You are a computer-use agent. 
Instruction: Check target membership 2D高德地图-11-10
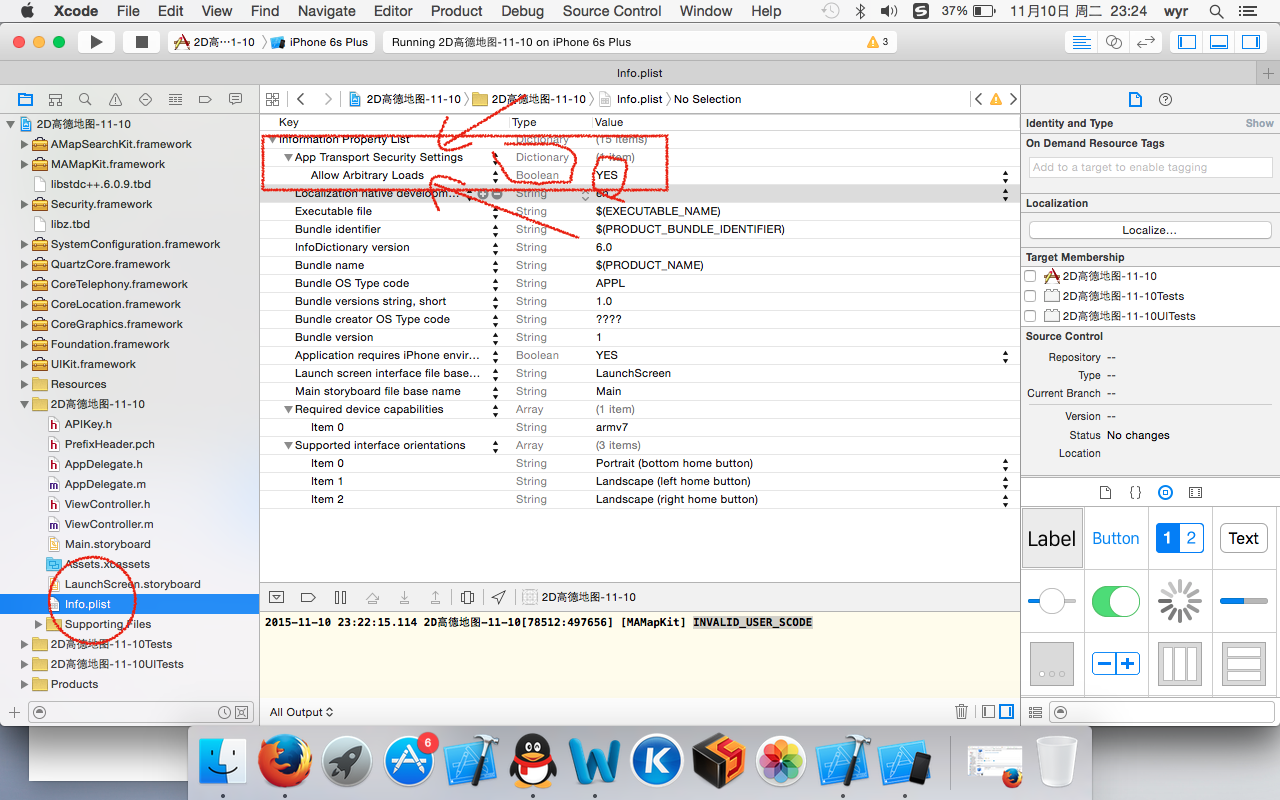(1030, 276)
